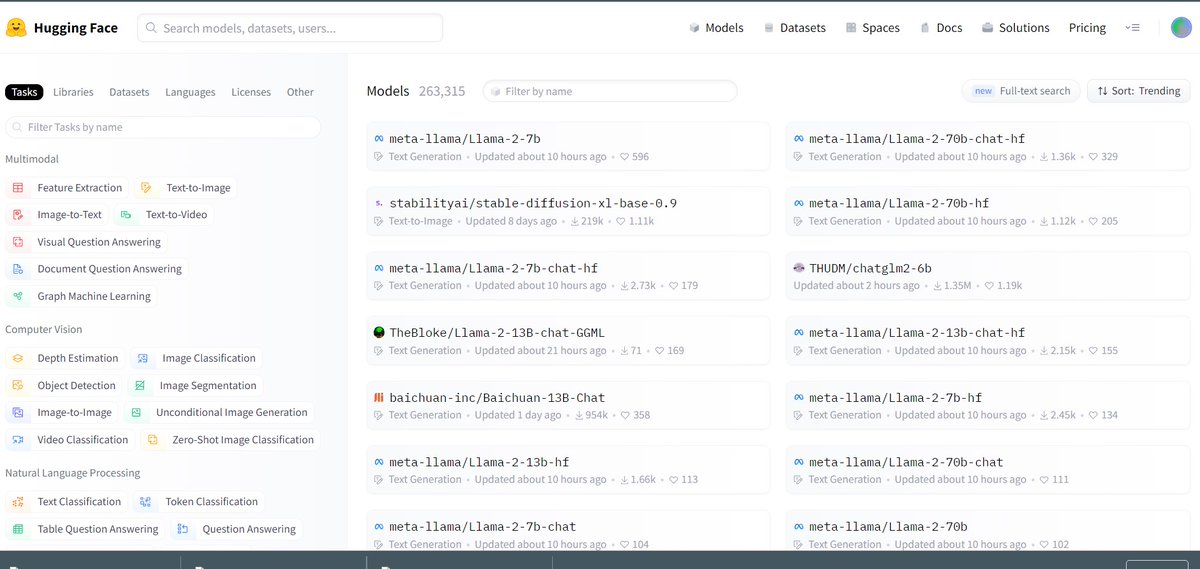Click the Text Classification icon

click(18, 502)
